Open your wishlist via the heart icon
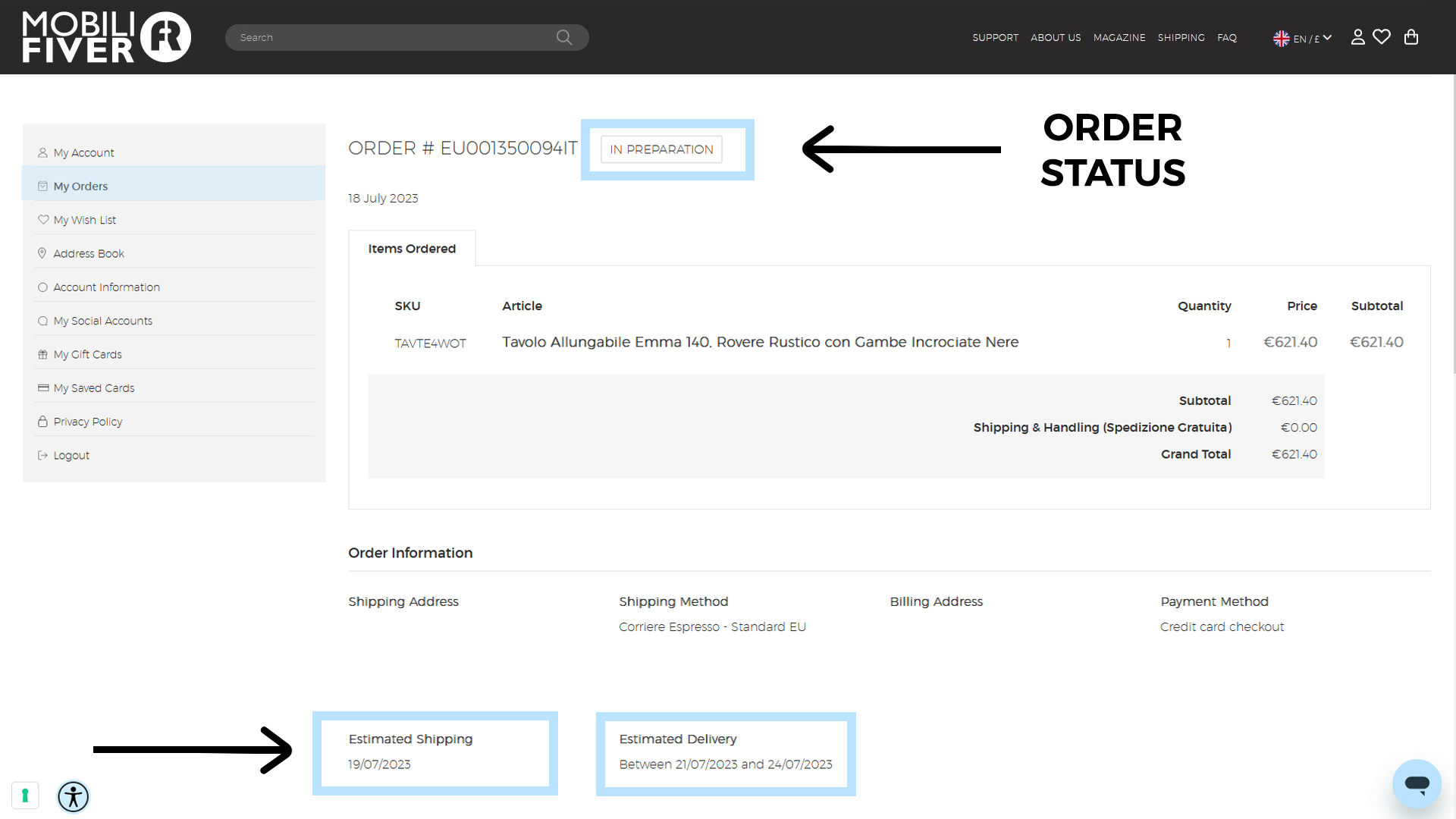This screenshot has height=819, width=1456. point(1383,36)
